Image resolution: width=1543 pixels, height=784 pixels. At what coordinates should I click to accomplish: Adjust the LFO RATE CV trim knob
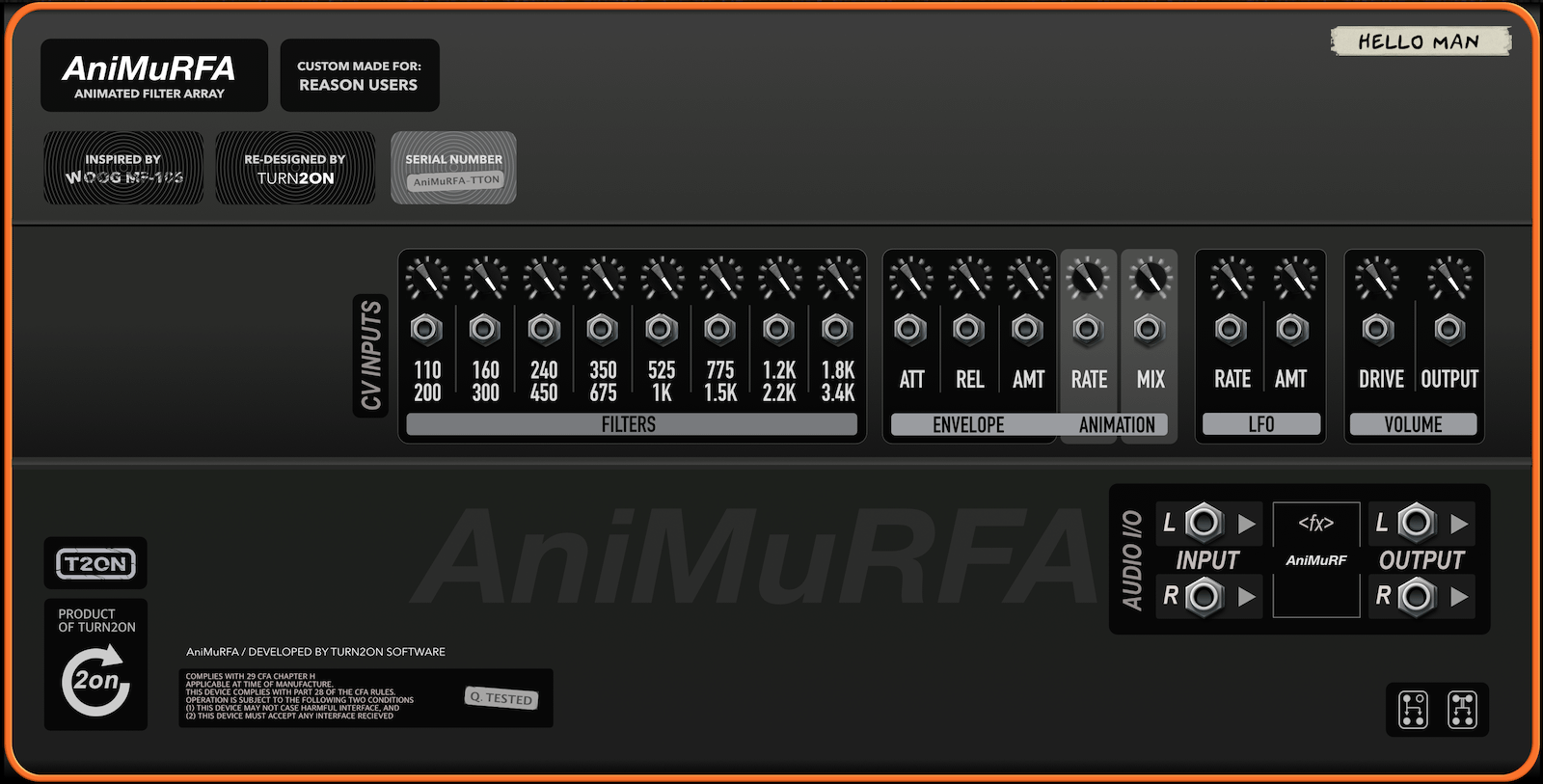(x=1232, y=279)
